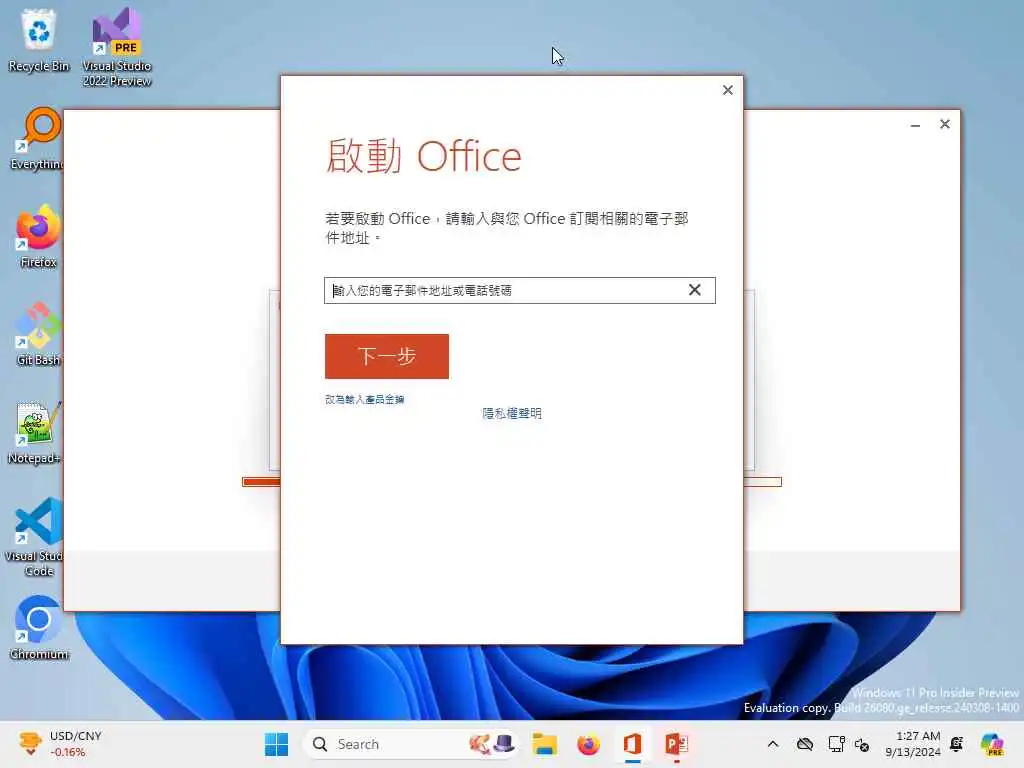Open the USD/CNY widget on the taskbar

pos(61,744)
